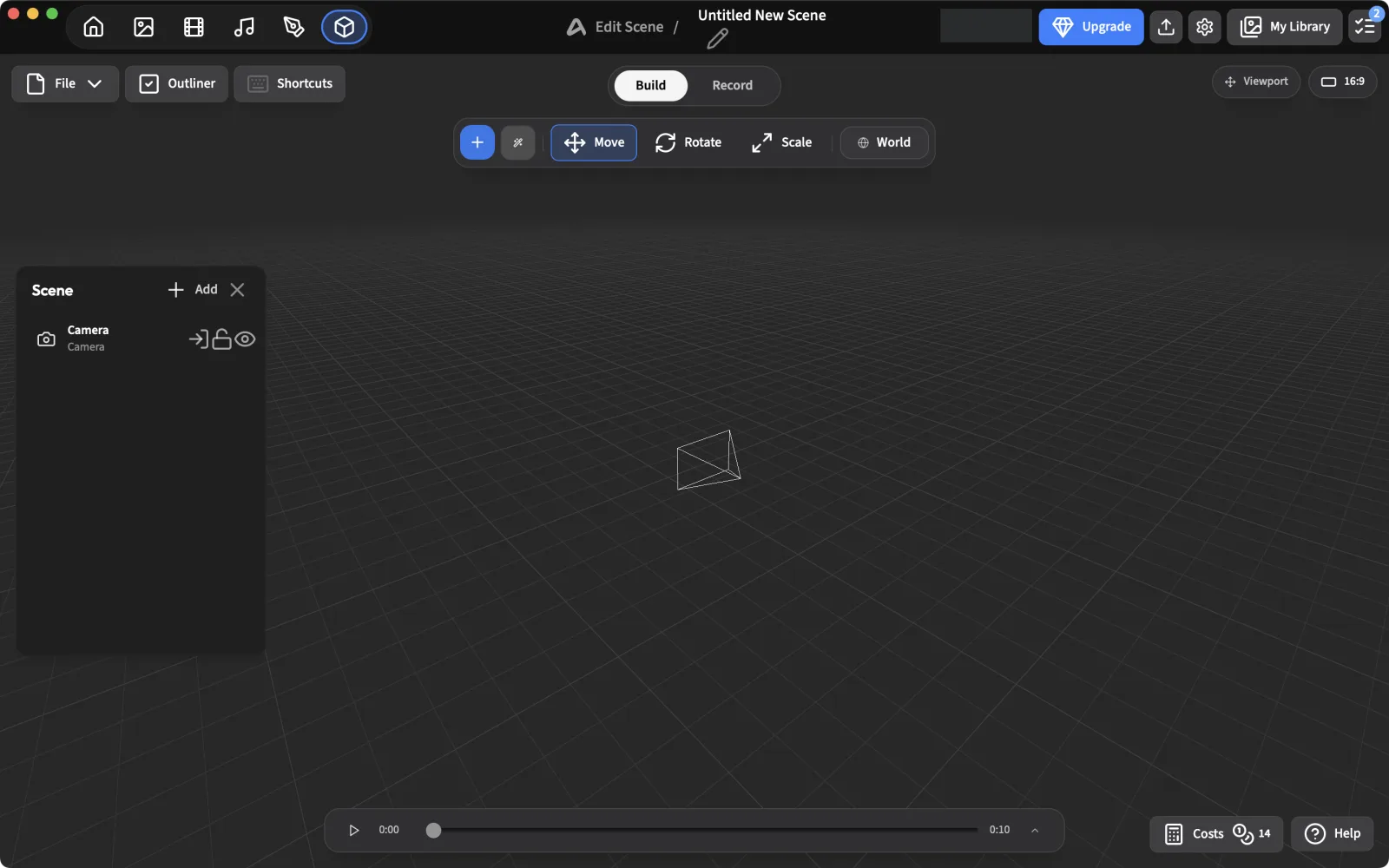Click Add in the Scene panel
The width and height of the screenshot is (1389, 868).
pyautogui.click(x=193, y=290)
